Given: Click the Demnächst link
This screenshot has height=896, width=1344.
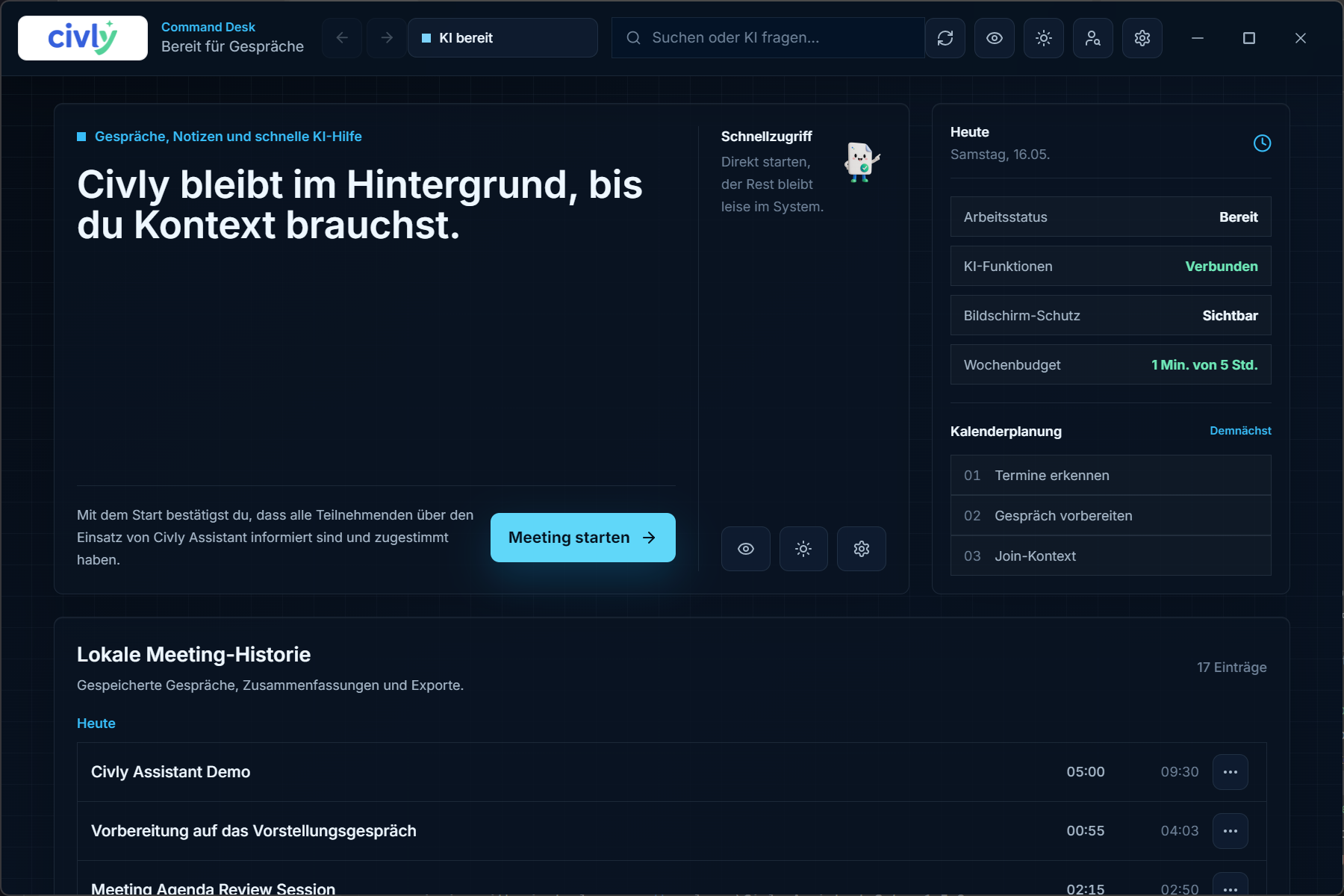Looking at the screenshot, I should tap(1240, 431).
